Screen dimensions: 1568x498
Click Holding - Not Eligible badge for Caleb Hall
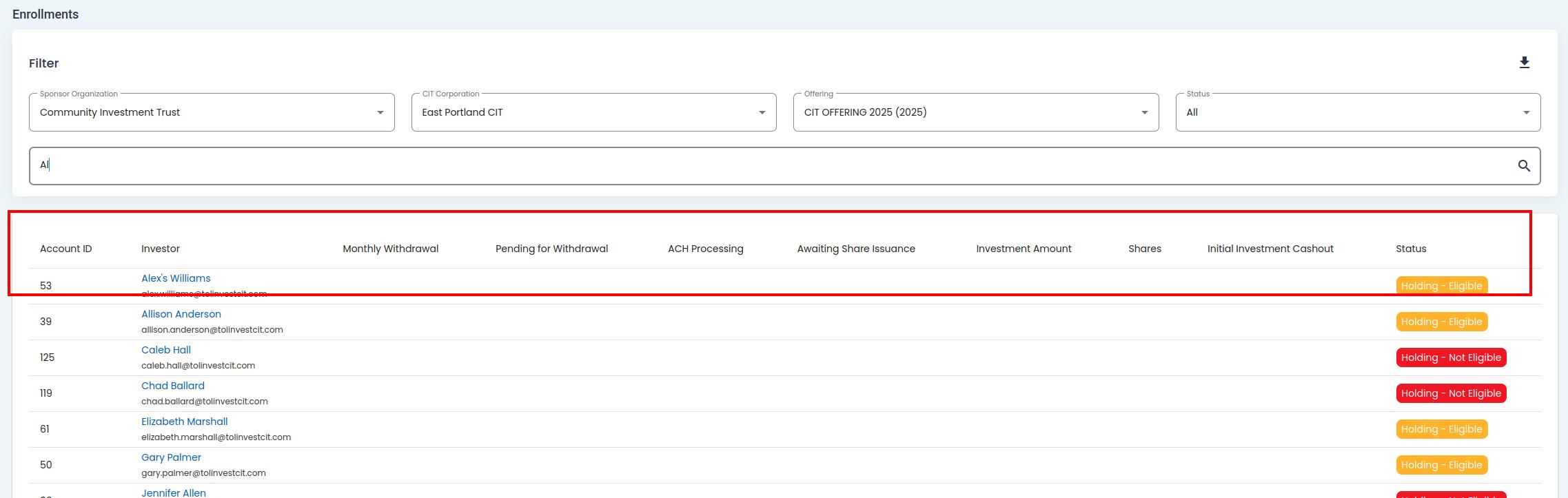[x=1450, y=357]
